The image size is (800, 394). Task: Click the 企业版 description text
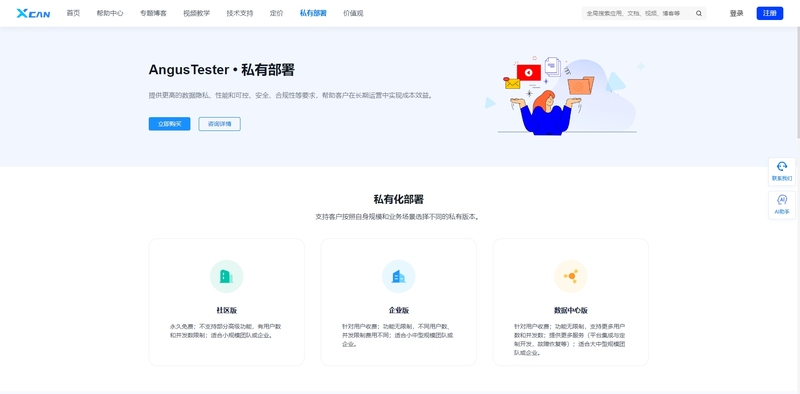point(398,335)
